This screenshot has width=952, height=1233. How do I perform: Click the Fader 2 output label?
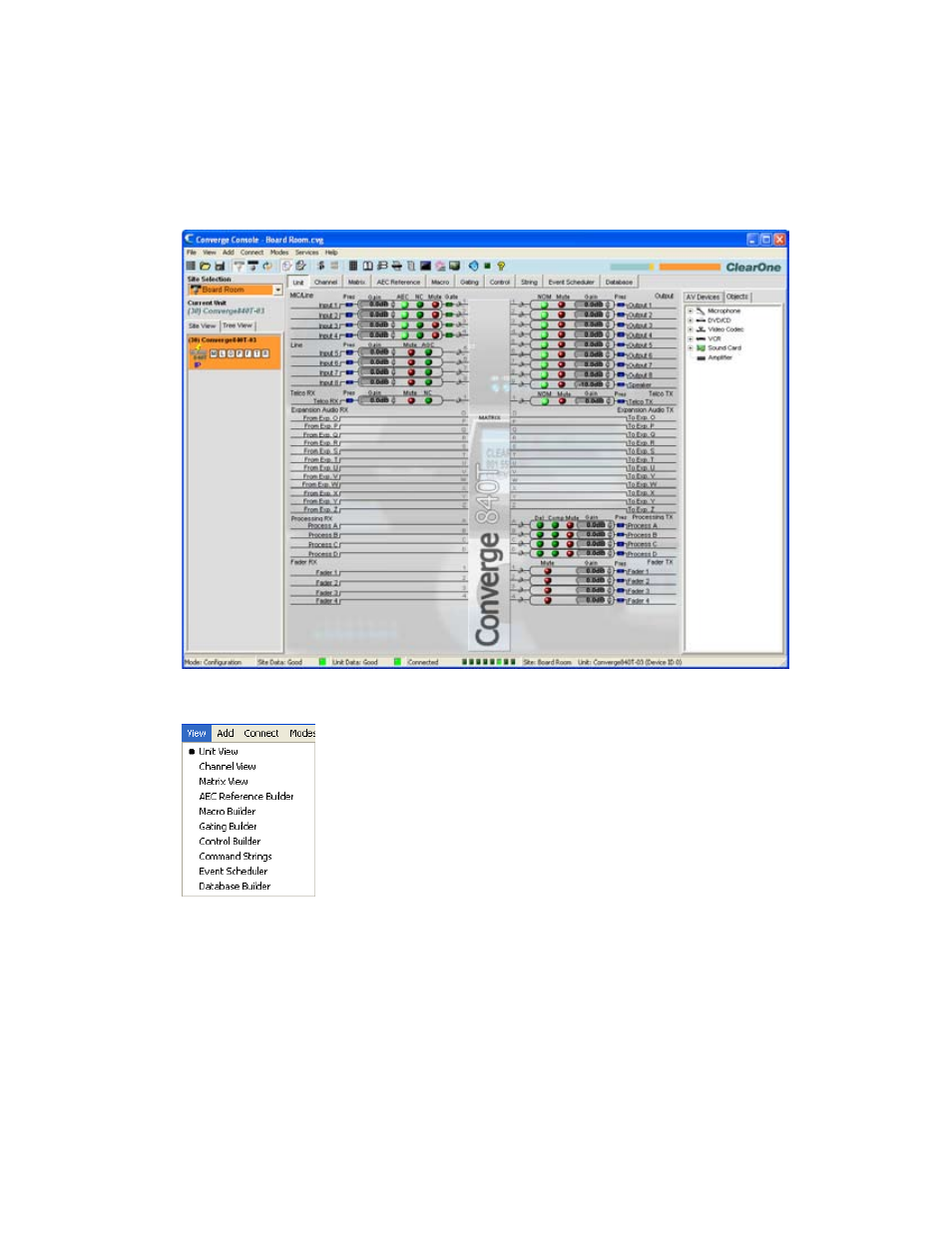(639, 581)
